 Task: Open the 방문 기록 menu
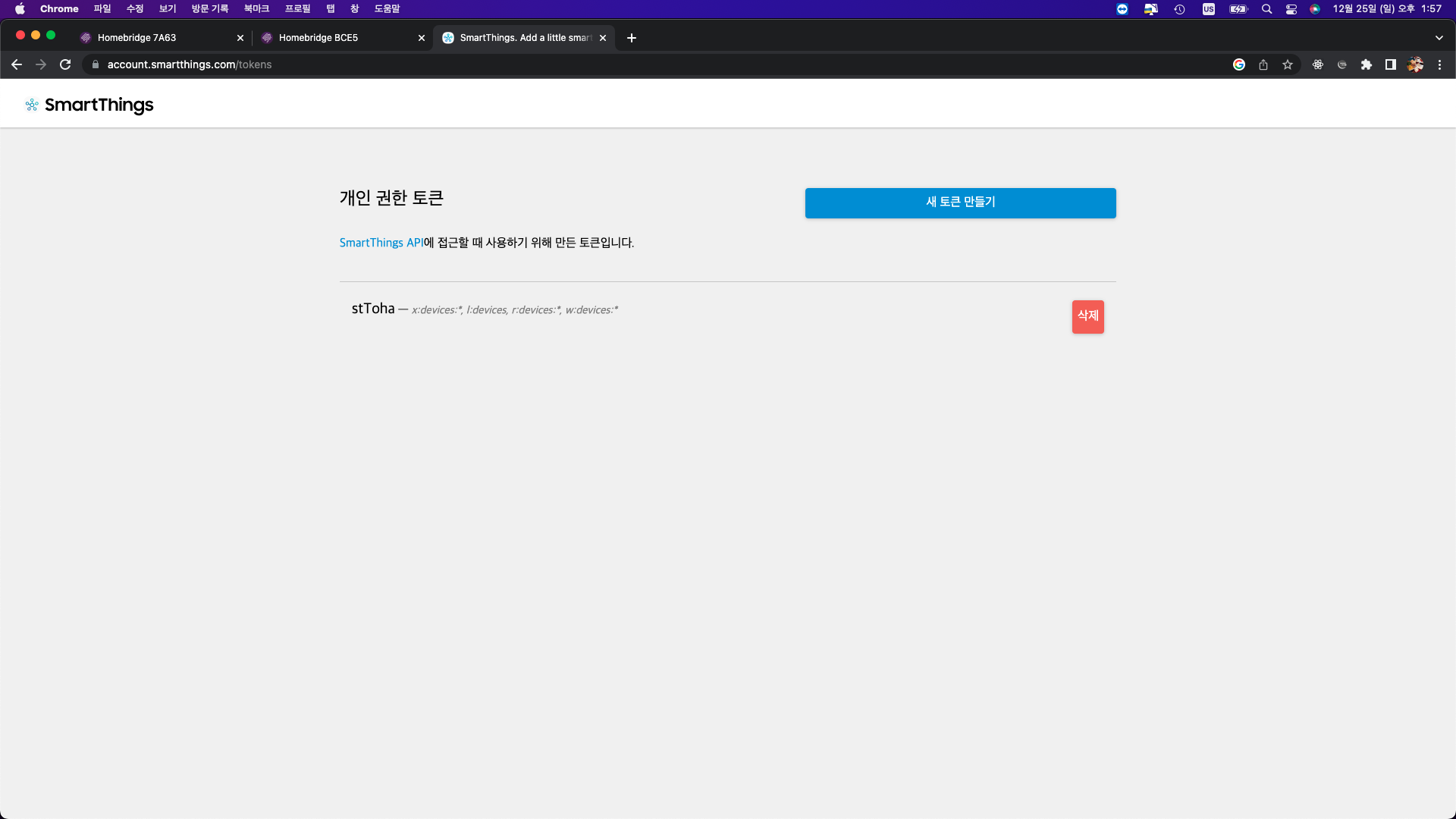(x=209, y=9)
